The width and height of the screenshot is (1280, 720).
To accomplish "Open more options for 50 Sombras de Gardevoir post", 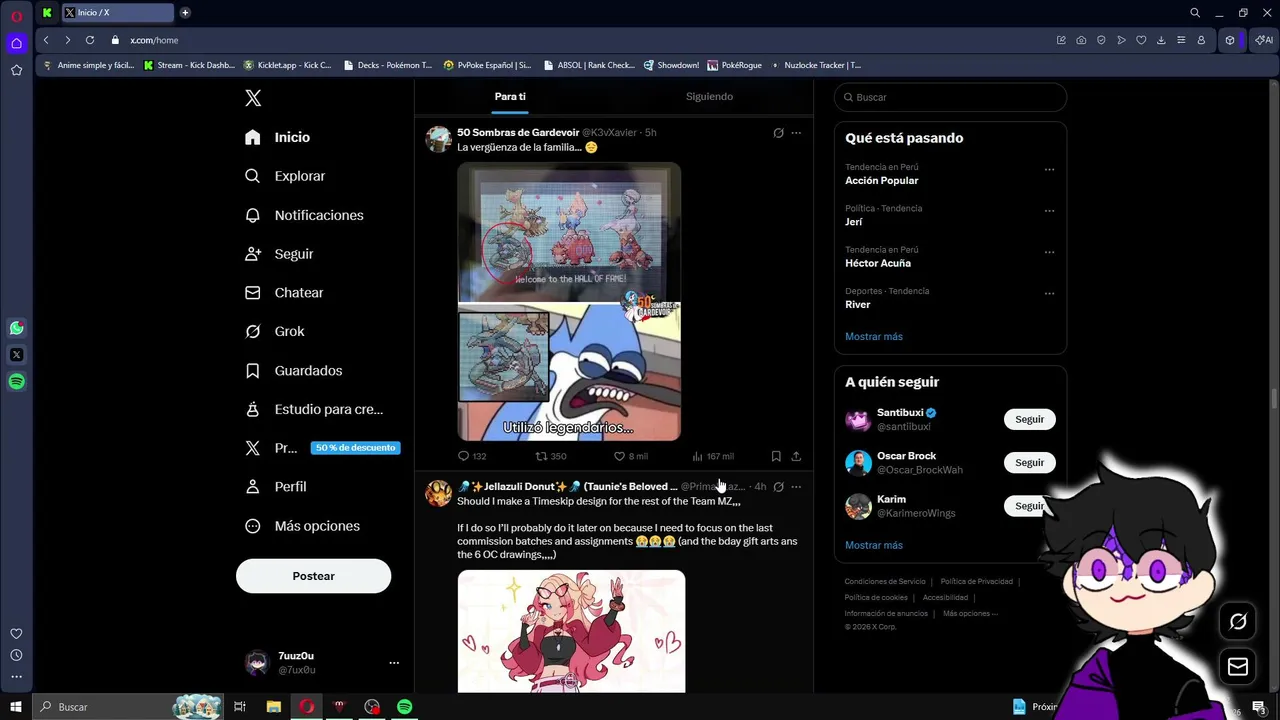I will click(796, 133).
